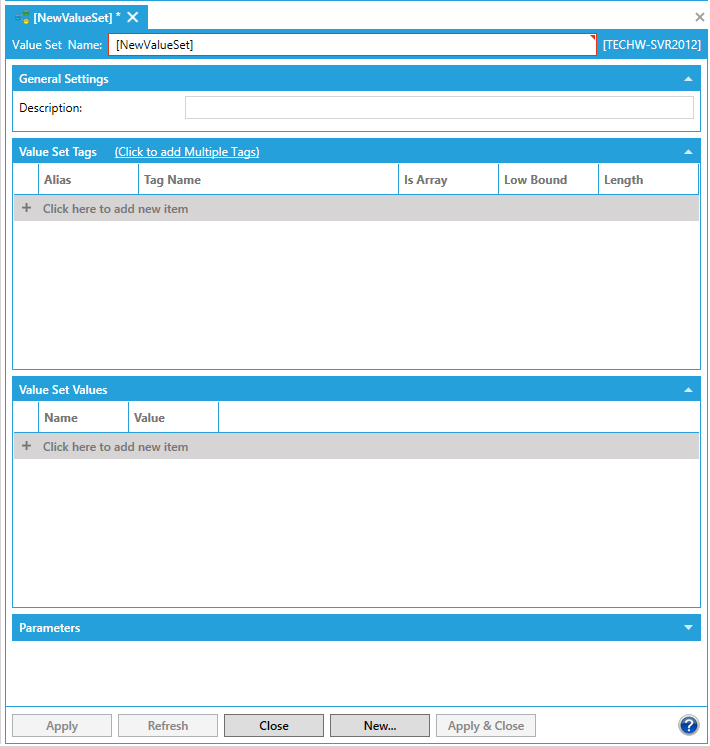710x748 pixels.
Task: Click plus icon in Value Set Tags row
Action: point(27,209)
